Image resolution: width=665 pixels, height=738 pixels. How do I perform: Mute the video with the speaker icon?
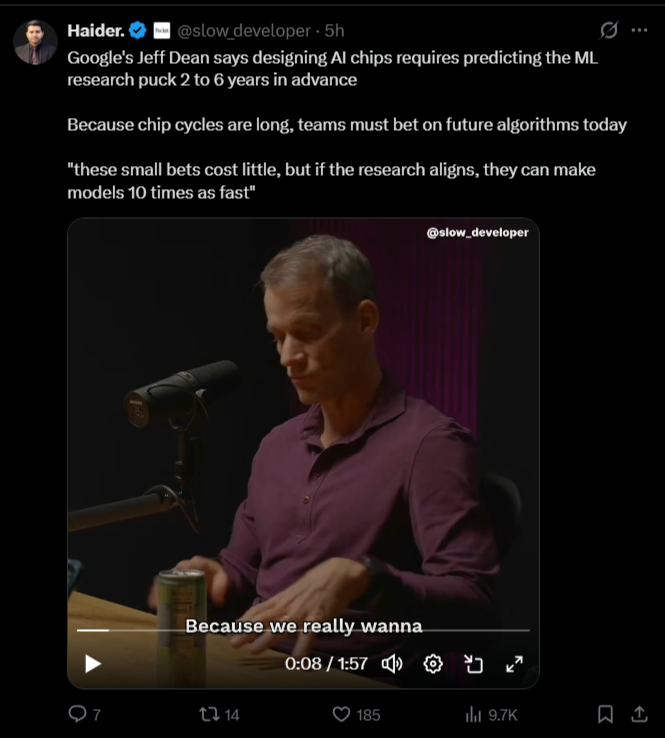pos(392,664)
